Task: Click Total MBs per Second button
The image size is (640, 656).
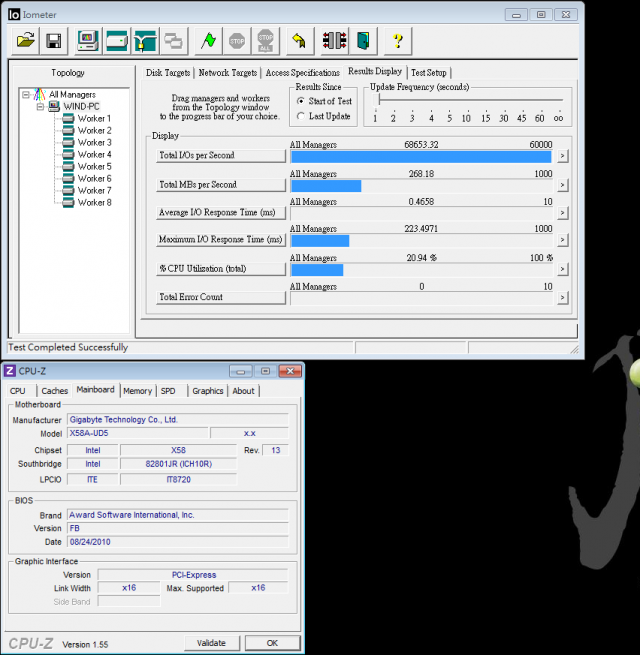Action: coord(221,185)
